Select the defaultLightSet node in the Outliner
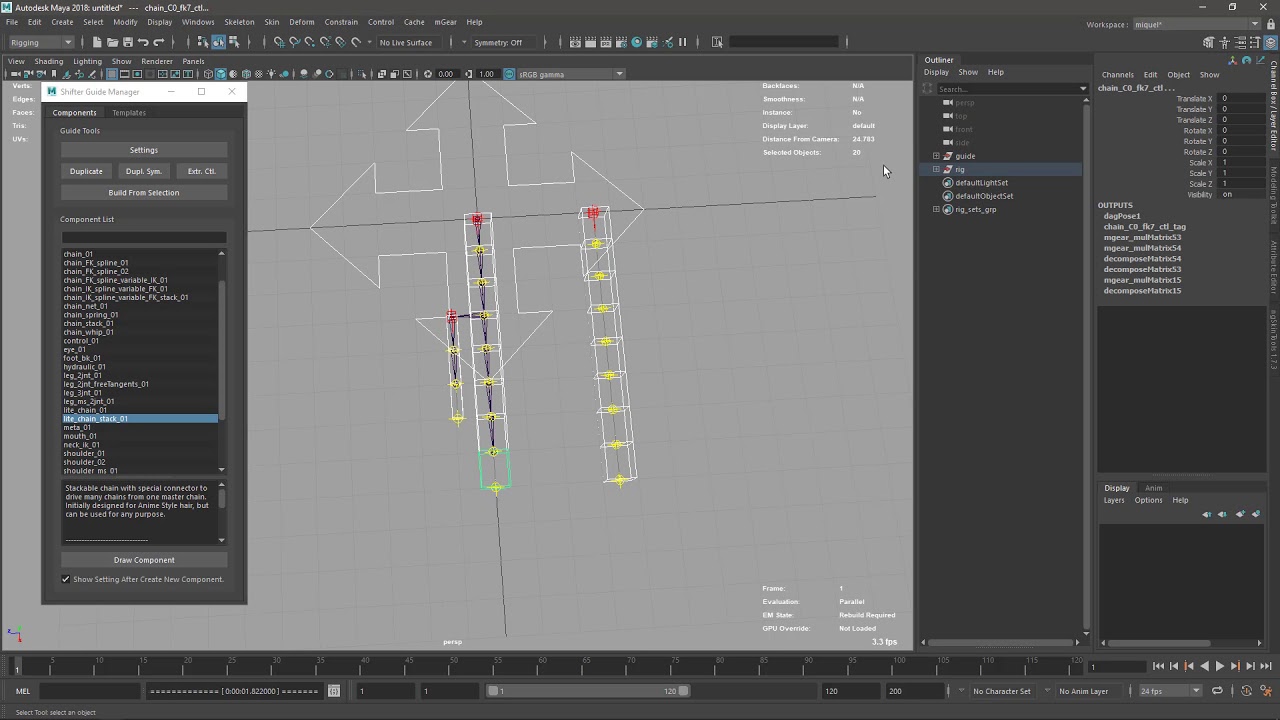 click(x=982, y=183)
